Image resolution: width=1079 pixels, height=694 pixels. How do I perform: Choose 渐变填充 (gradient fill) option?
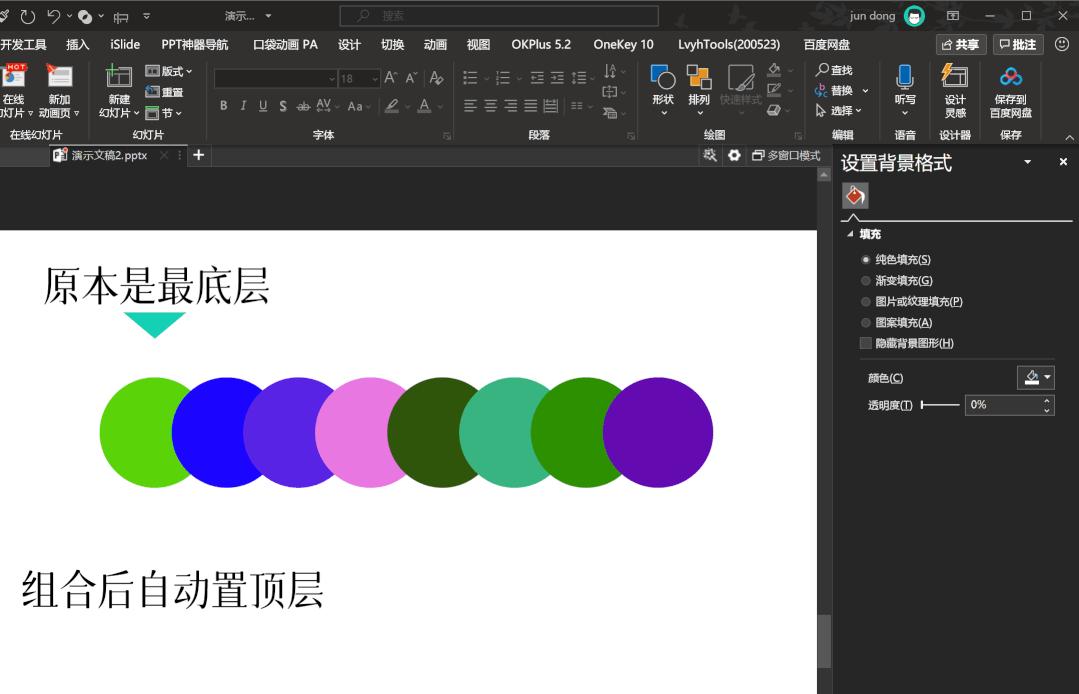(865, 280)
